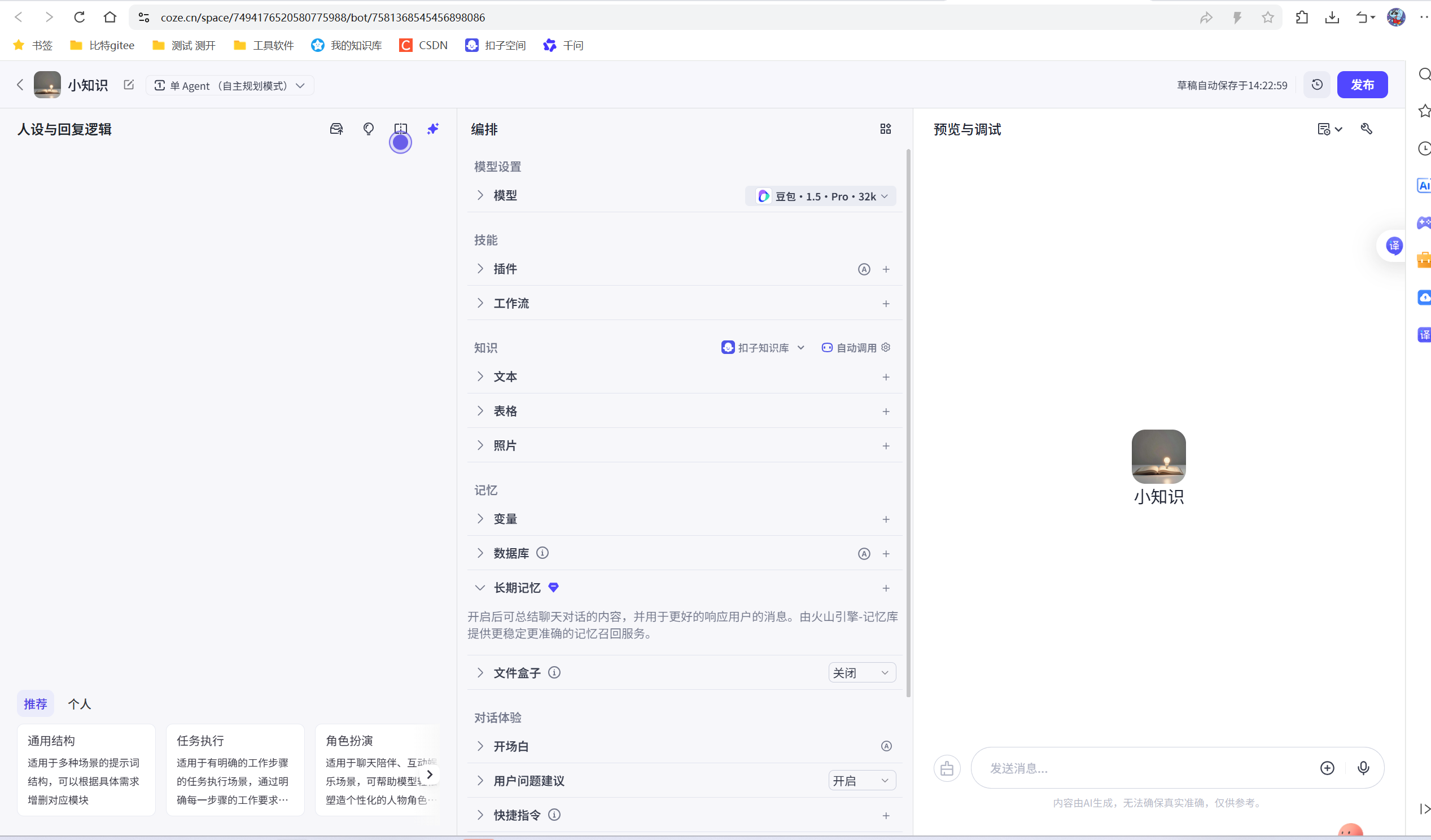Add a new 工作流 with plus button
1431x840 pixels.
coord(886,304)
